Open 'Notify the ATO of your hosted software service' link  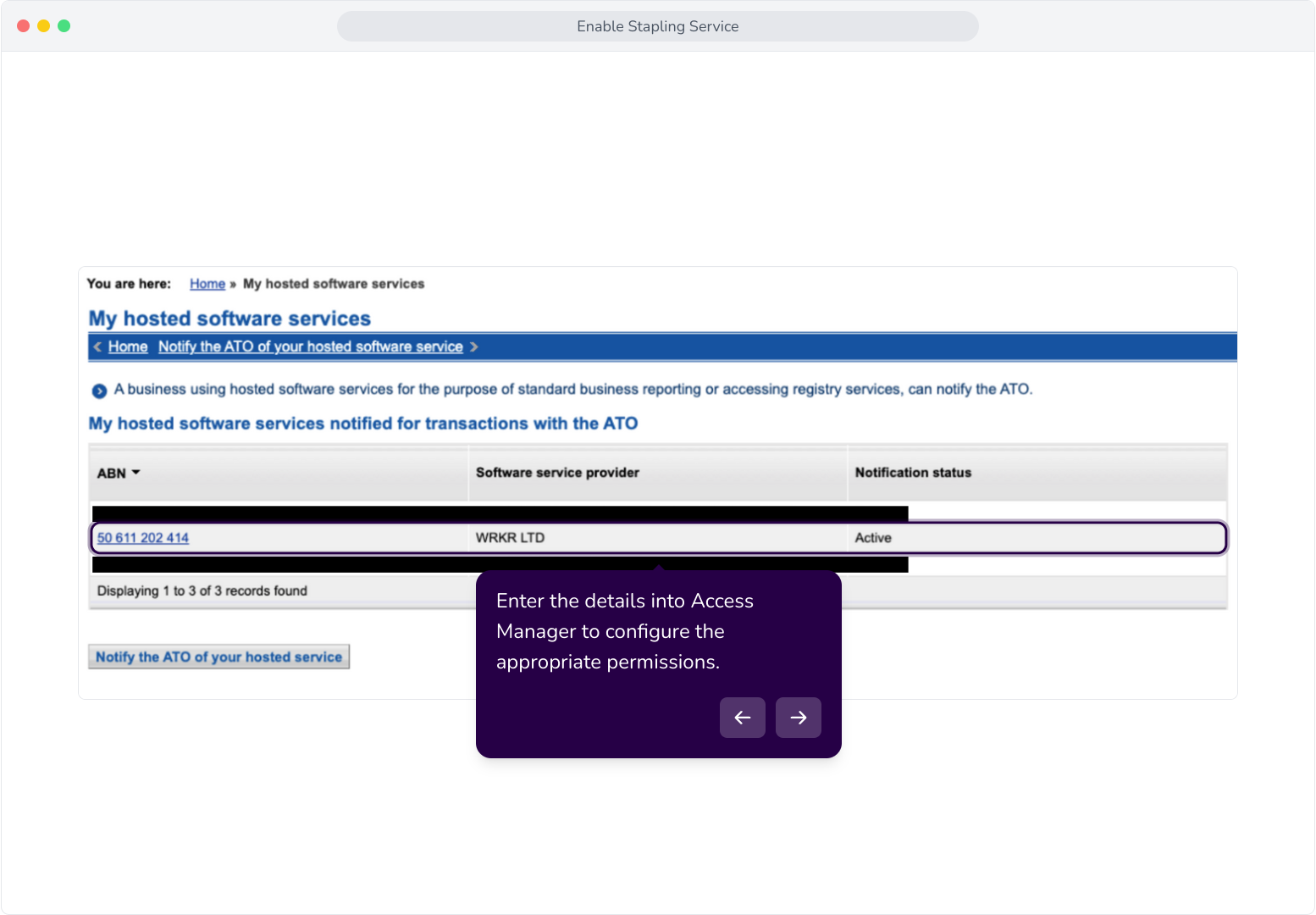pyautogui.click(x=311, y=347)
